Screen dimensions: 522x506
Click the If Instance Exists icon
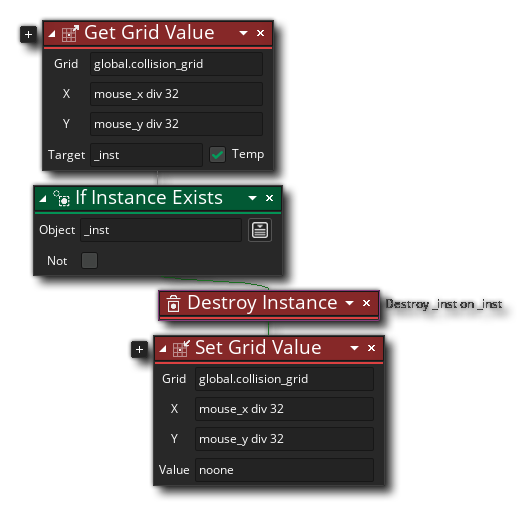point(62,198)
